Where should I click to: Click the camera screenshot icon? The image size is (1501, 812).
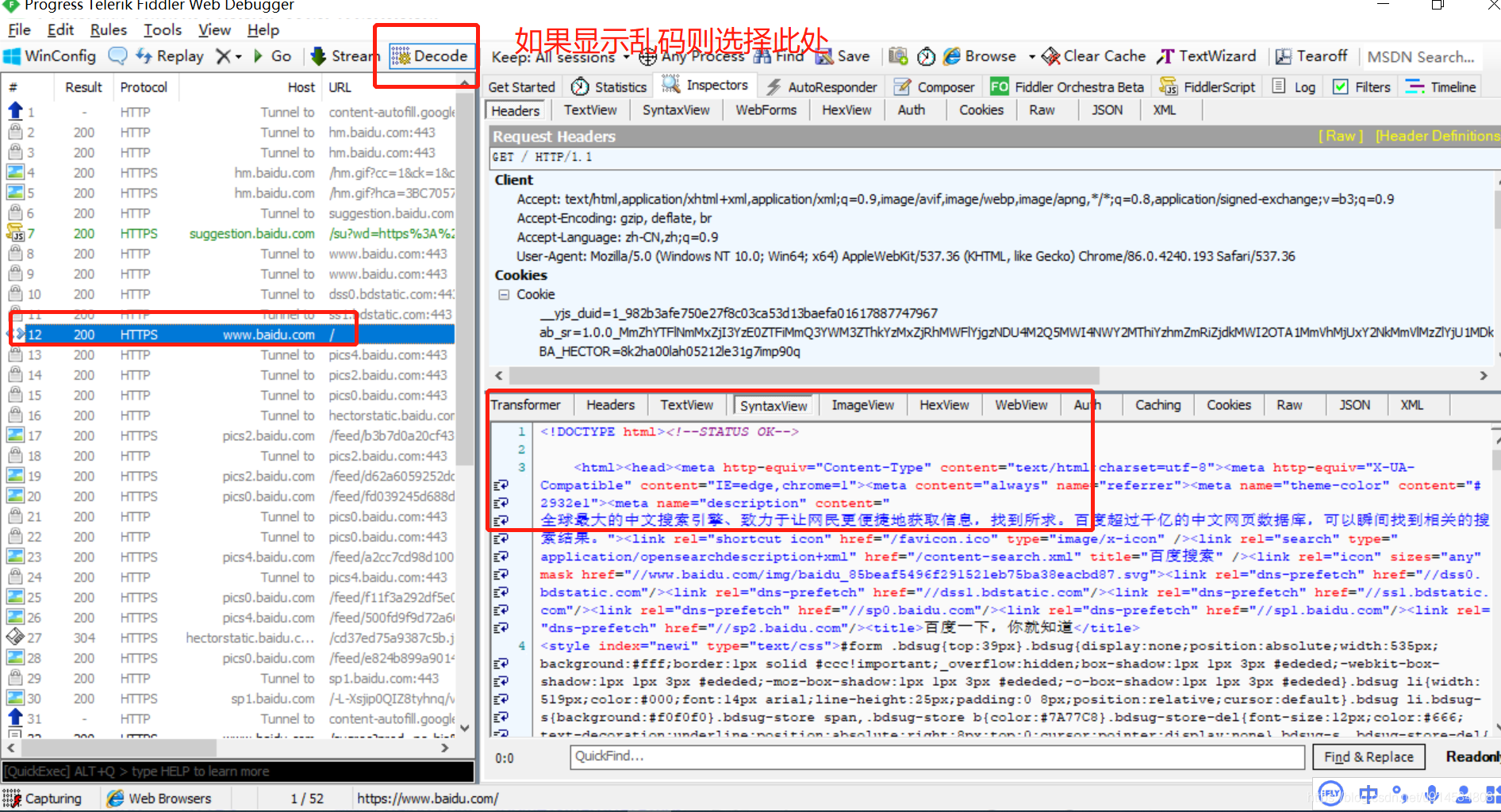point(898,56)
